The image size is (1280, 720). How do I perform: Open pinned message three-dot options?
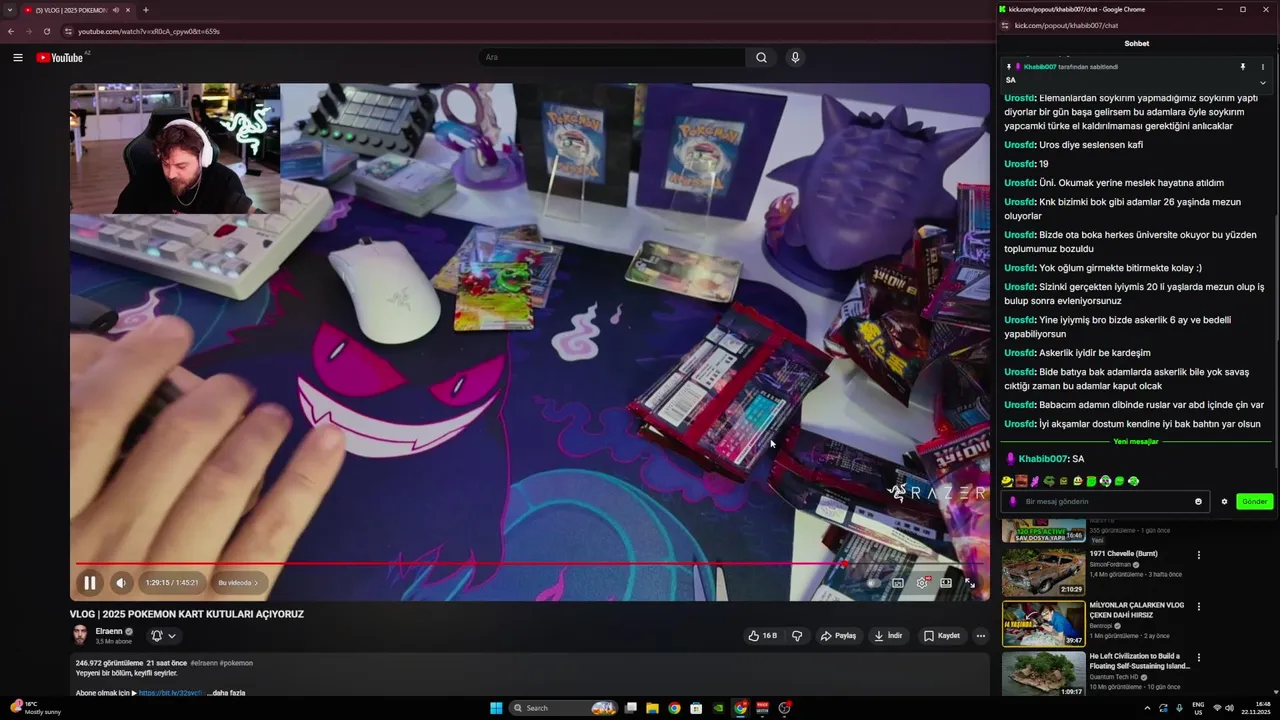[x=1263, y=67]
